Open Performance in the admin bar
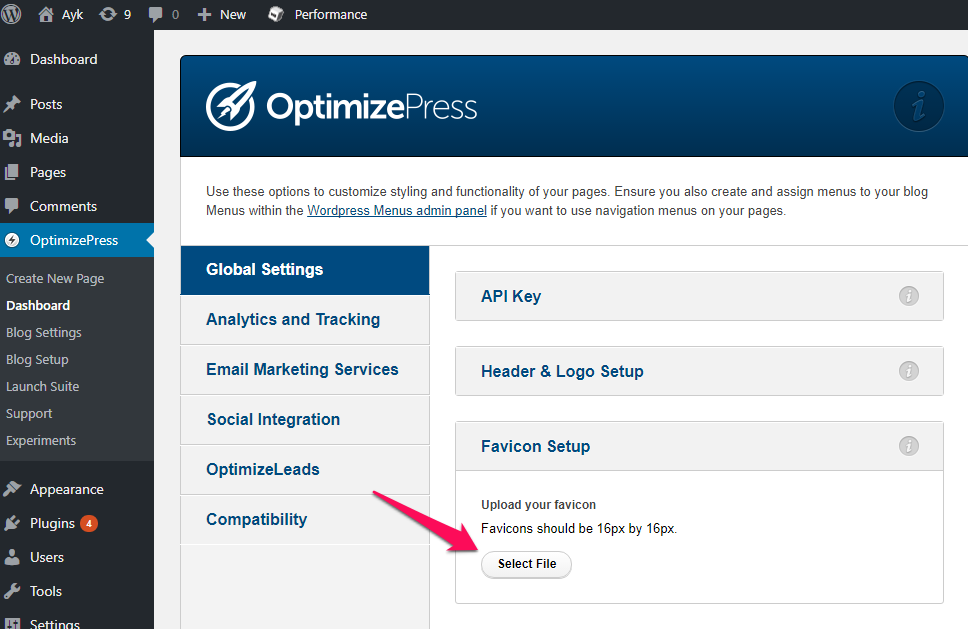Viewport: 968px width, 629px height. coord(318,14)
